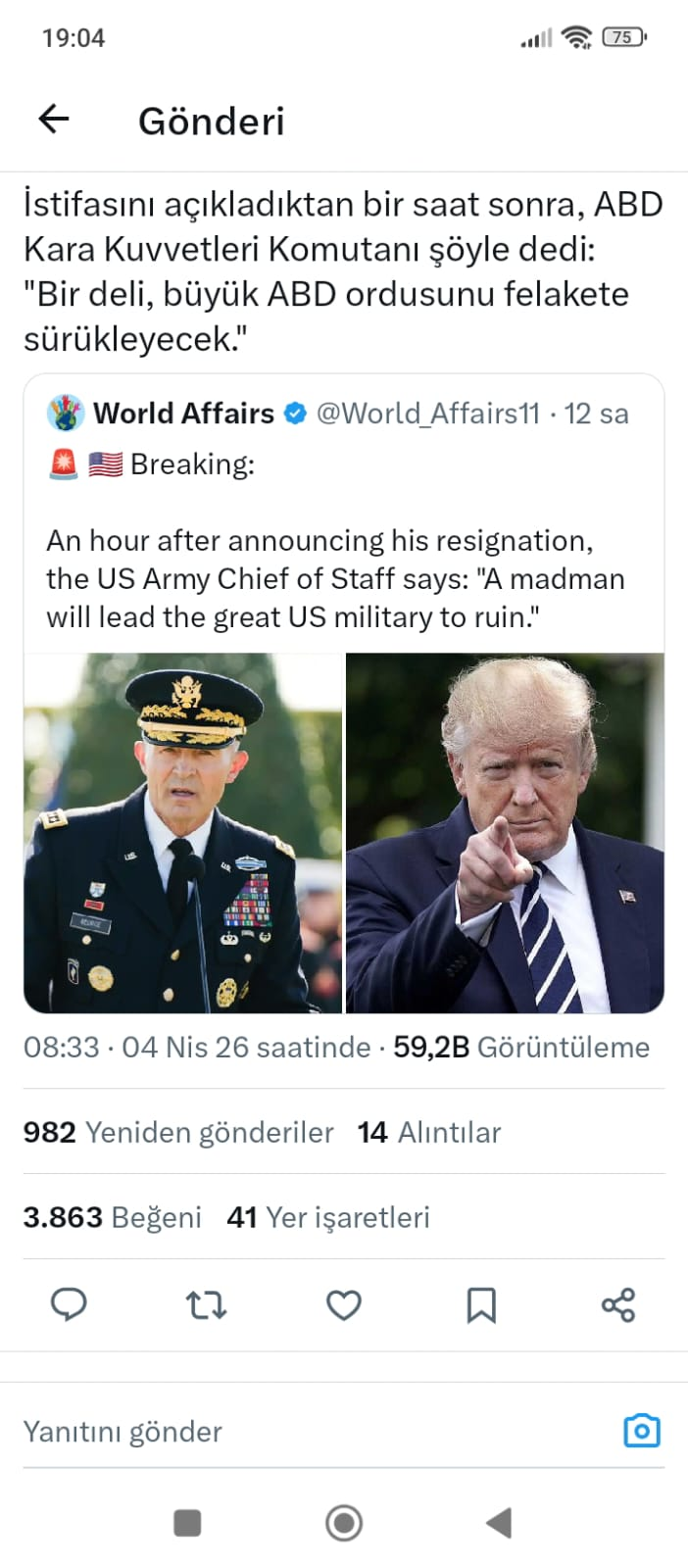
Task: Tap the repost arrows icon
Action: coord(206,1304)
